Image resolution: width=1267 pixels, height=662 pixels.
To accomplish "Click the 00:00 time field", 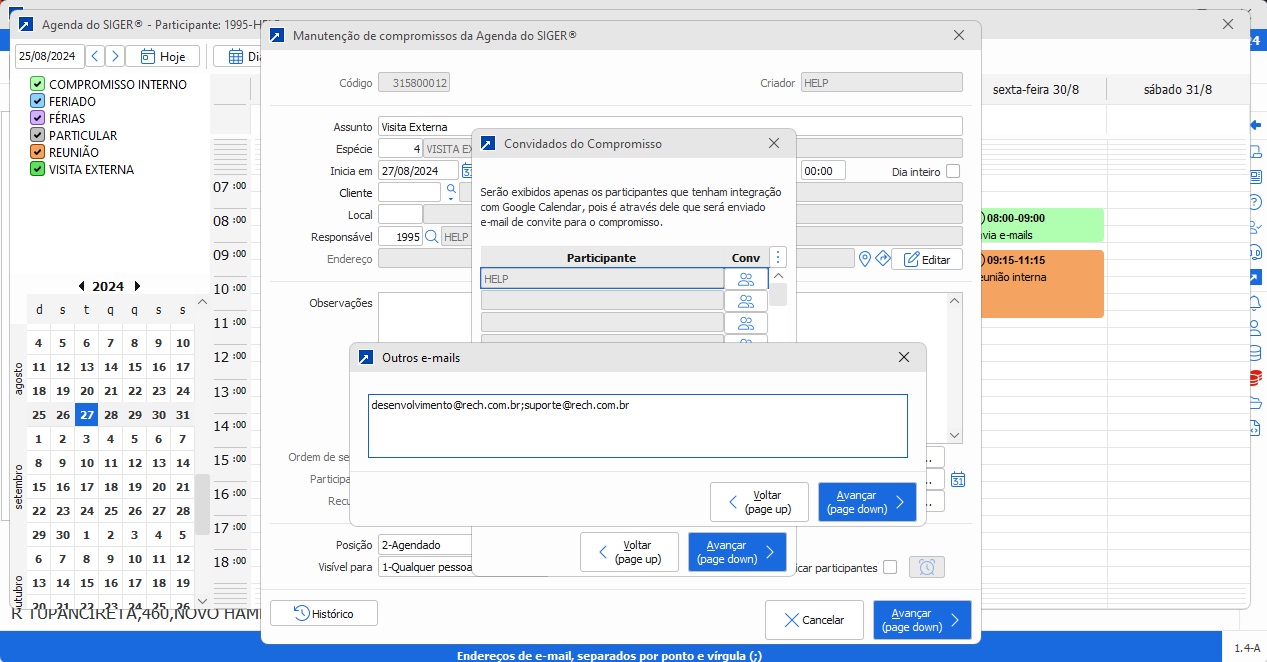I will point(823,171).
